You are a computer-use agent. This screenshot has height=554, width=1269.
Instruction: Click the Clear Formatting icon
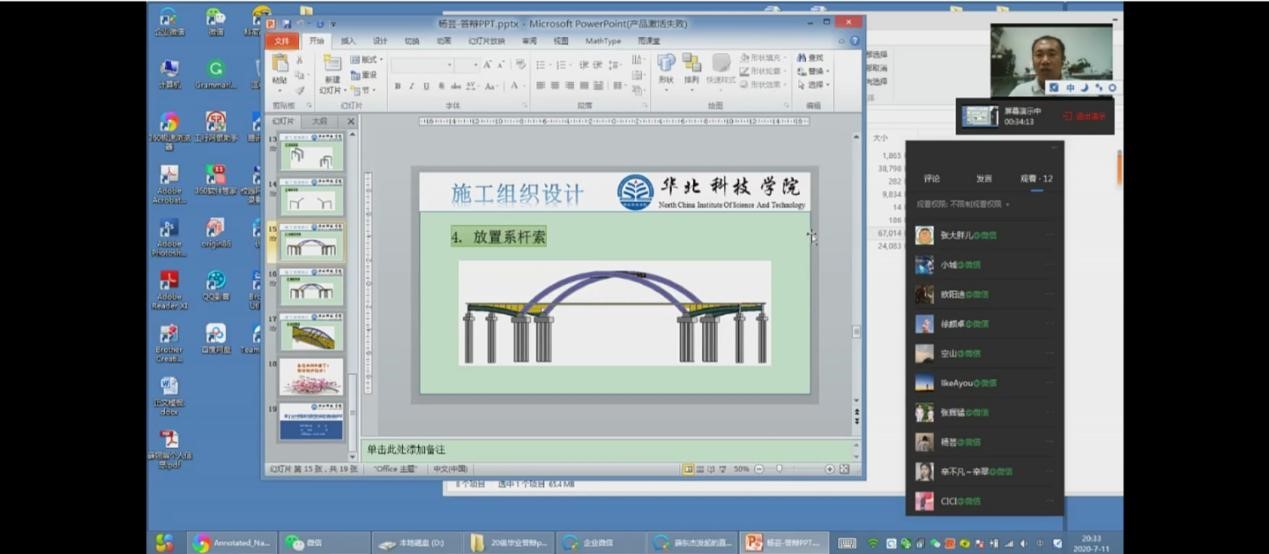pos(520,65)
